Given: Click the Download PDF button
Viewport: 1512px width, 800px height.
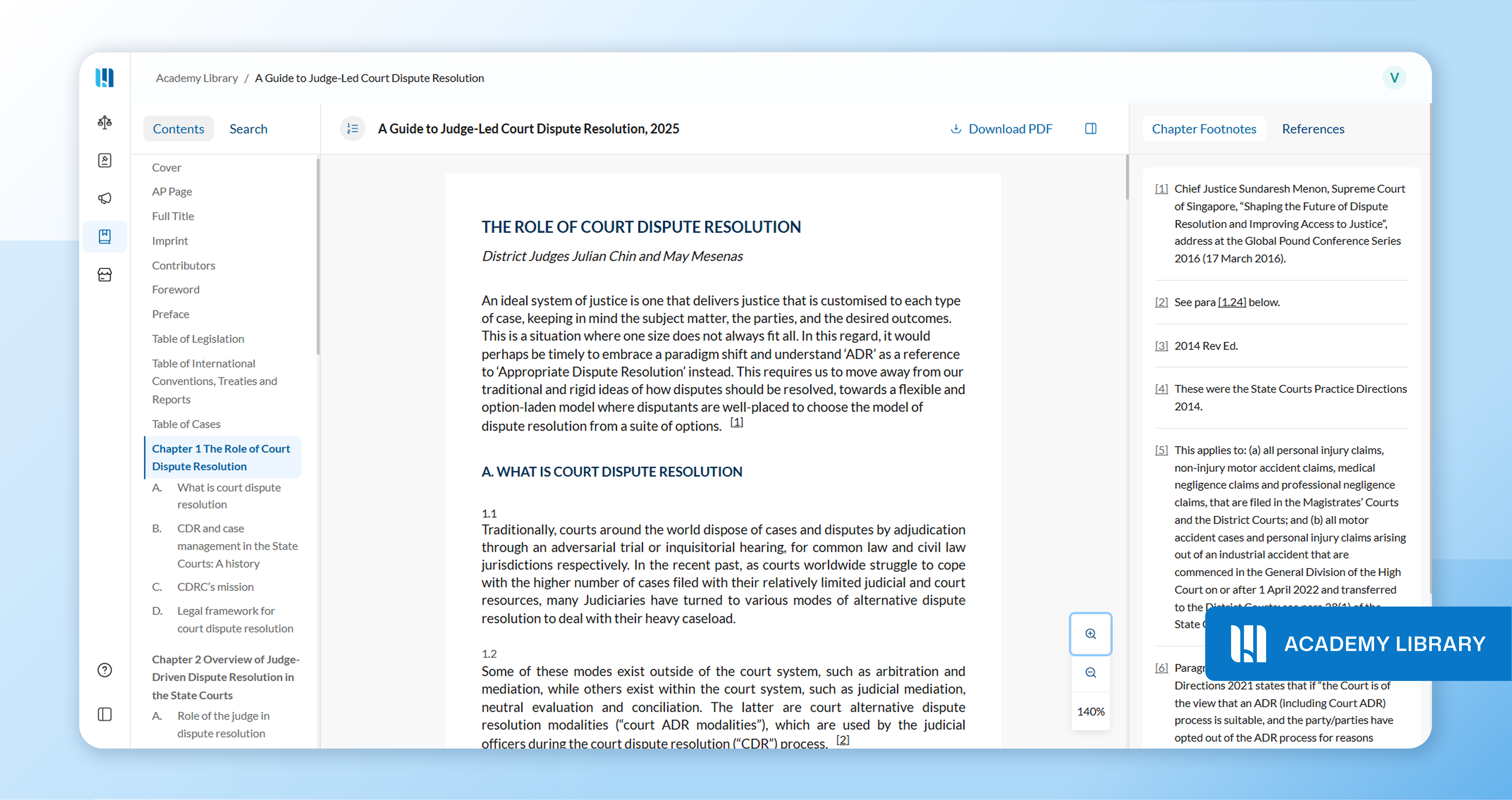Looking at the screenshot, I should 1001,129.
